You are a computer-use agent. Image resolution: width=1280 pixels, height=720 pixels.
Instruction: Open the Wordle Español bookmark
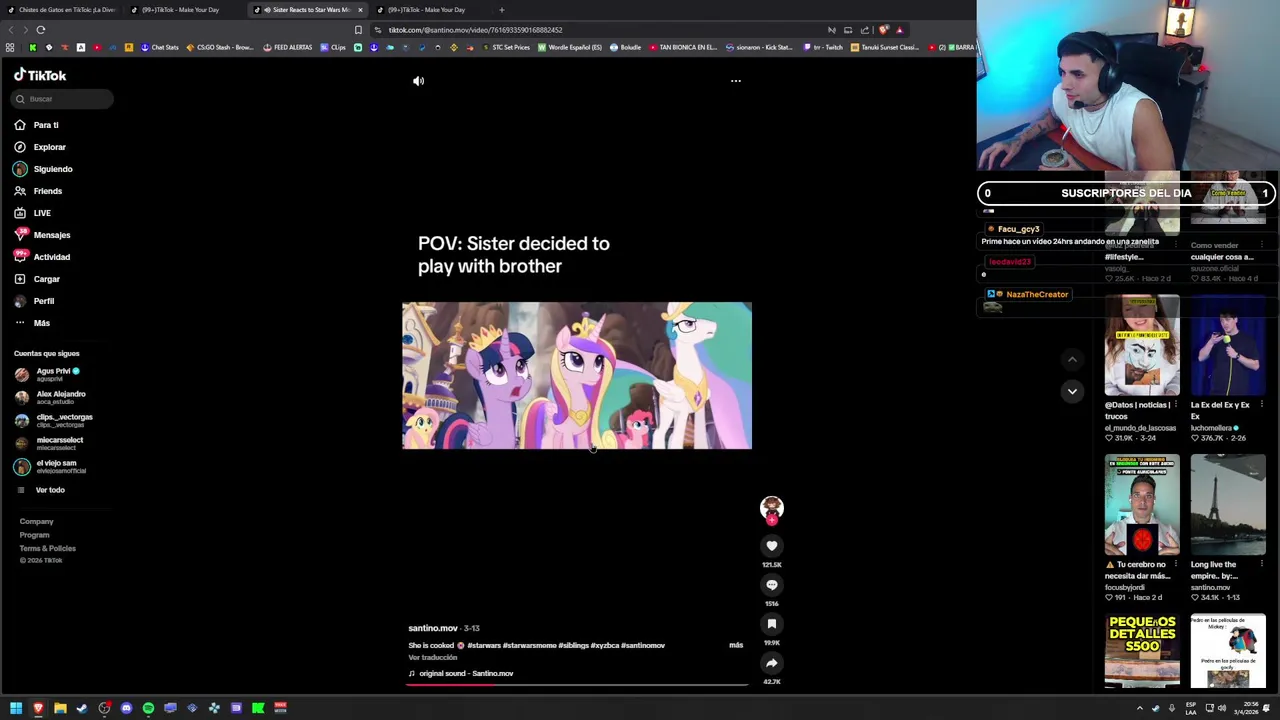570,47
